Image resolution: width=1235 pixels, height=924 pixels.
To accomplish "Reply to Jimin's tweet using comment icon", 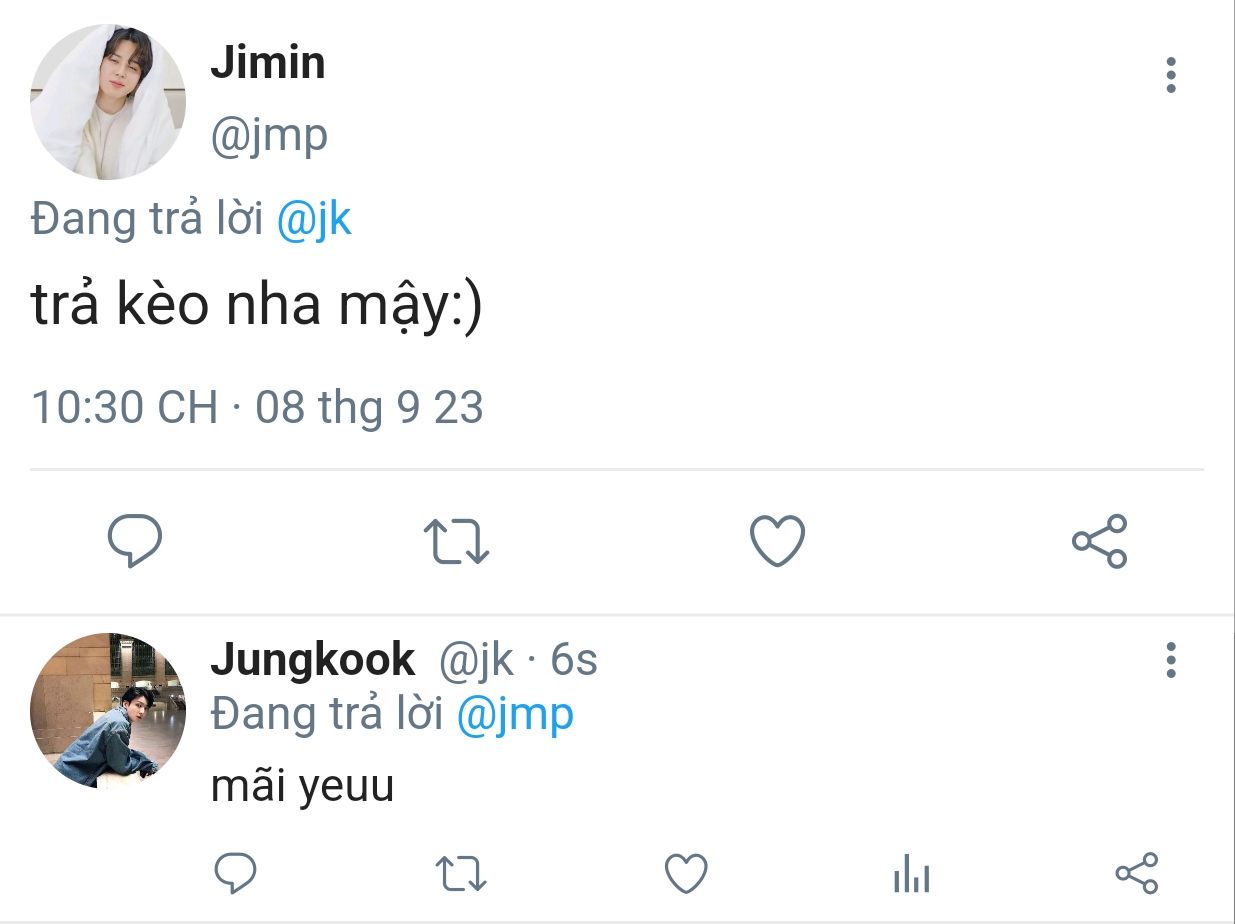I will pos(135,541).
